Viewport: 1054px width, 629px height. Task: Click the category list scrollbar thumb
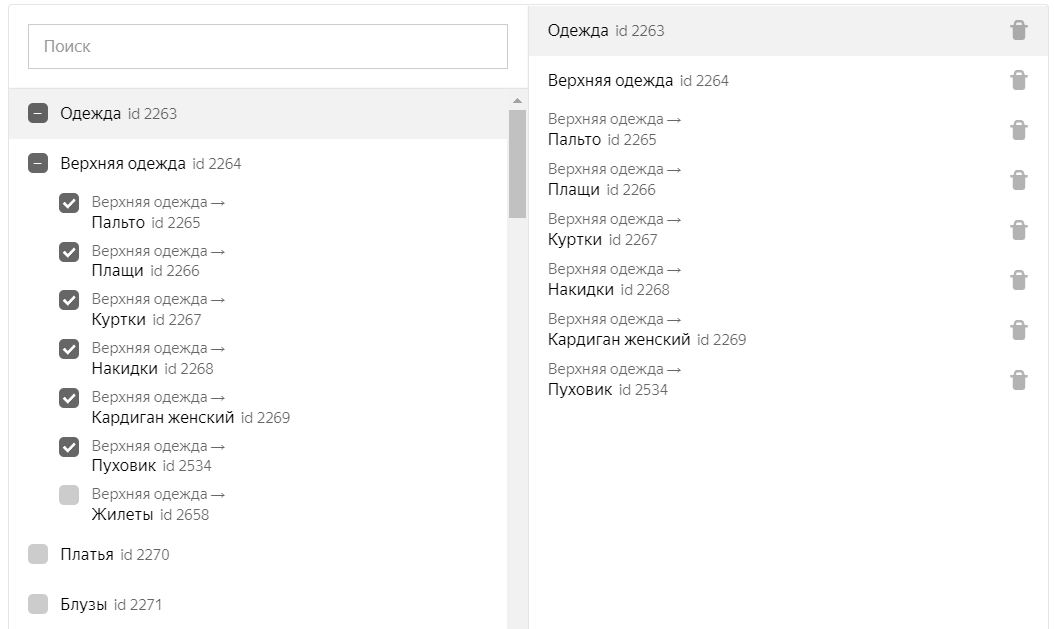[x=517, y=163]
